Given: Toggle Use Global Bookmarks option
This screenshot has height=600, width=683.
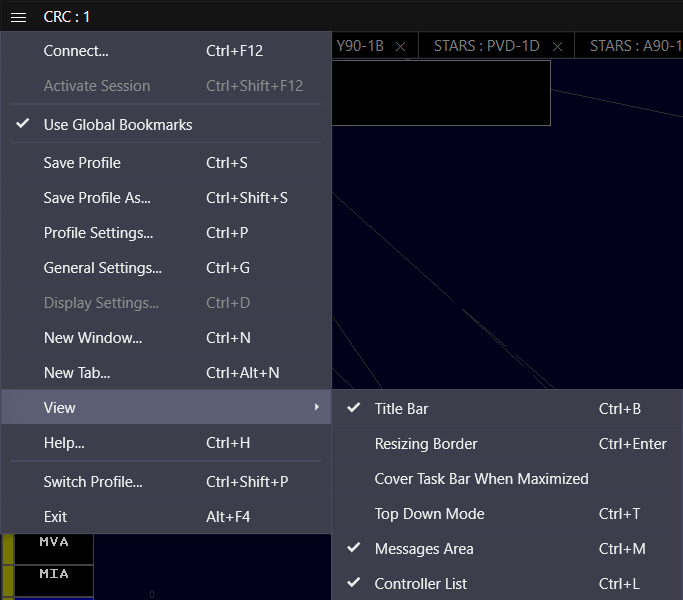Looking at the screenshot, I should 118,125.
